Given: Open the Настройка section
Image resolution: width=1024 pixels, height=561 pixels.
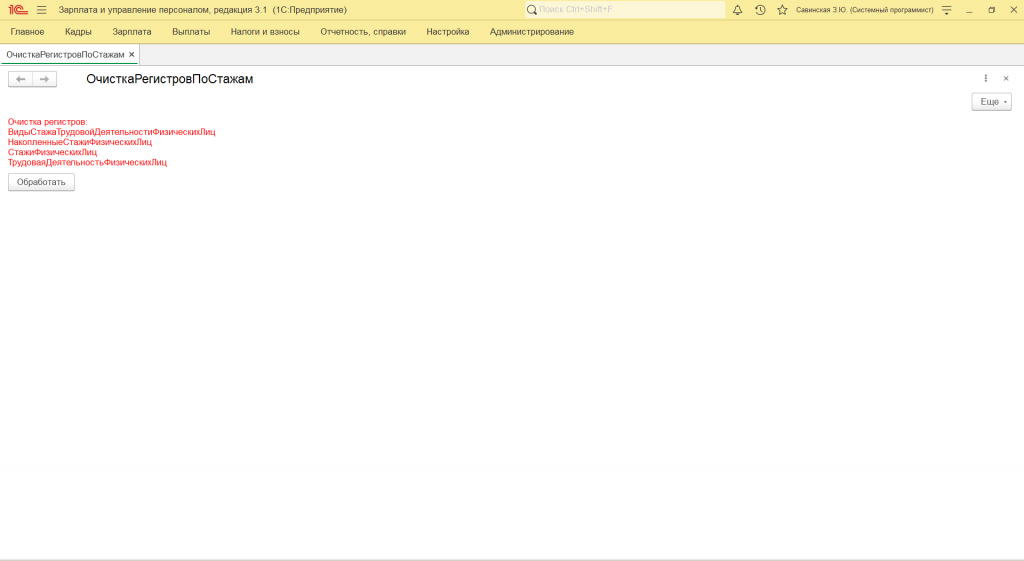Looking at the screenshot, I should tap(448, 32).
